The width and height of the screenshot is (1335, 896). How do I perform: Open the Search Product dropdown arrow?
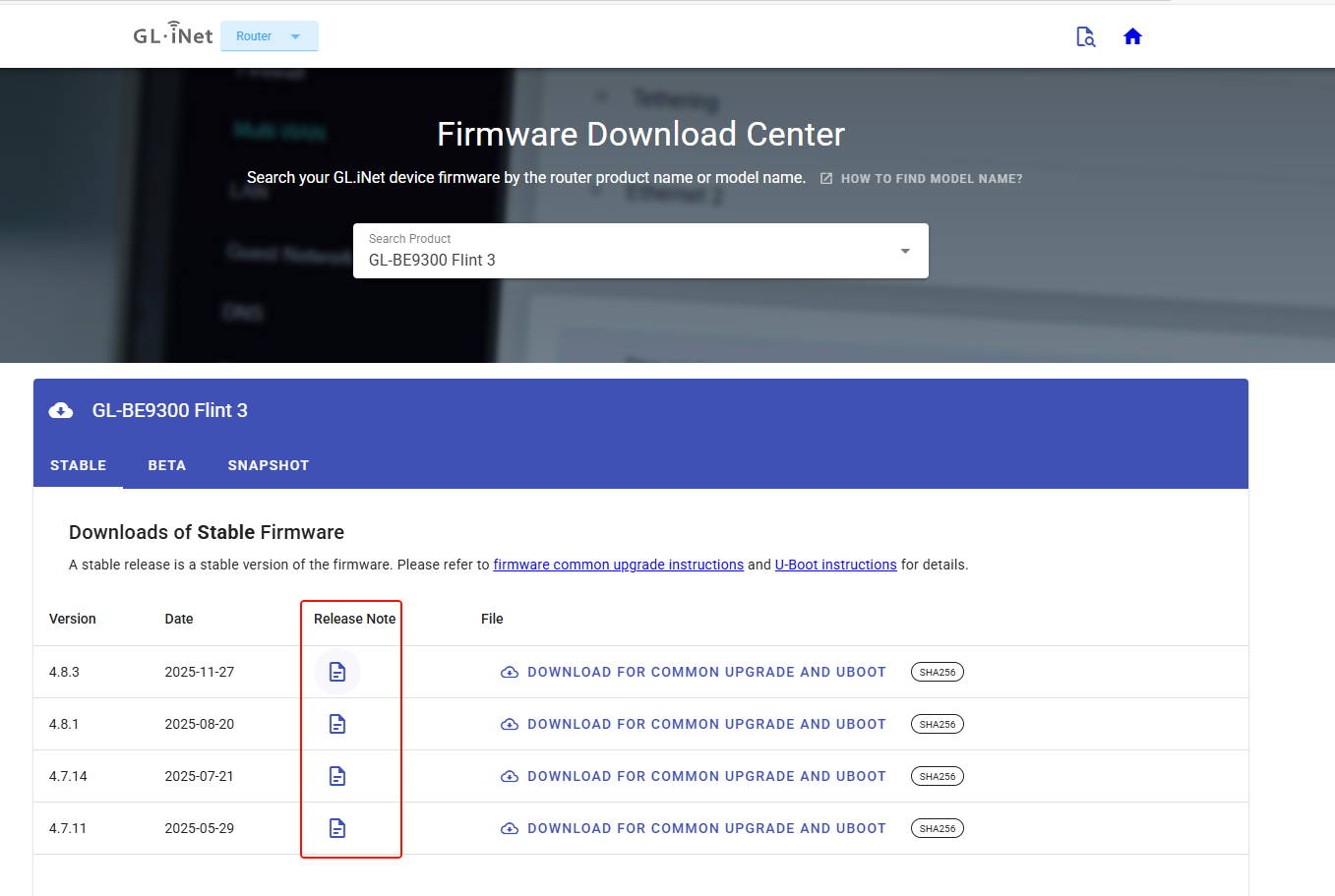pos(905,251)
